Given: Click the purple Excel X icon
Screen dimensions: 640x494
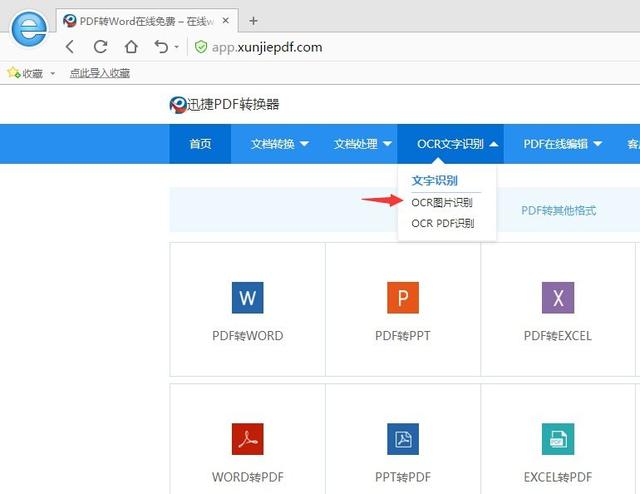Looking at the screenshot, I should pos(558,298).
